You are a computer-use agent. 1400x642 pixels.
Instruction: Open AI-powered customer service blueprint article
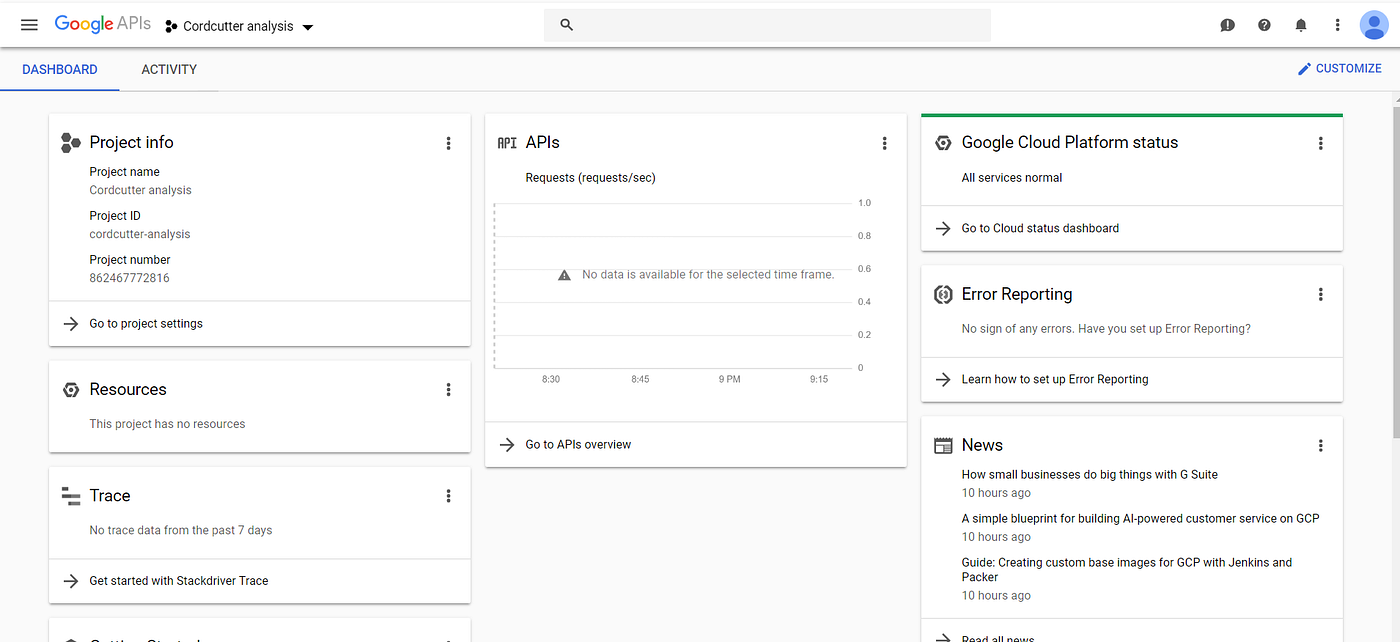click(1140, 519)
